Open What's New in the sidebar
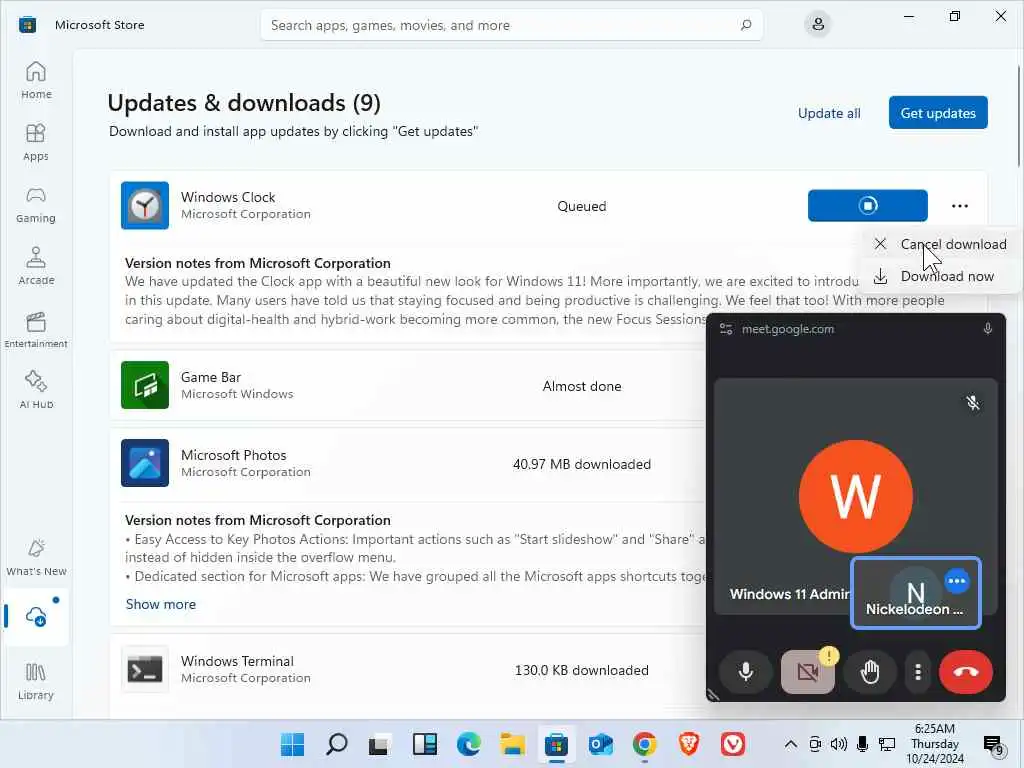The height and width of the screenshot is (768, 1024). (36, 557)
